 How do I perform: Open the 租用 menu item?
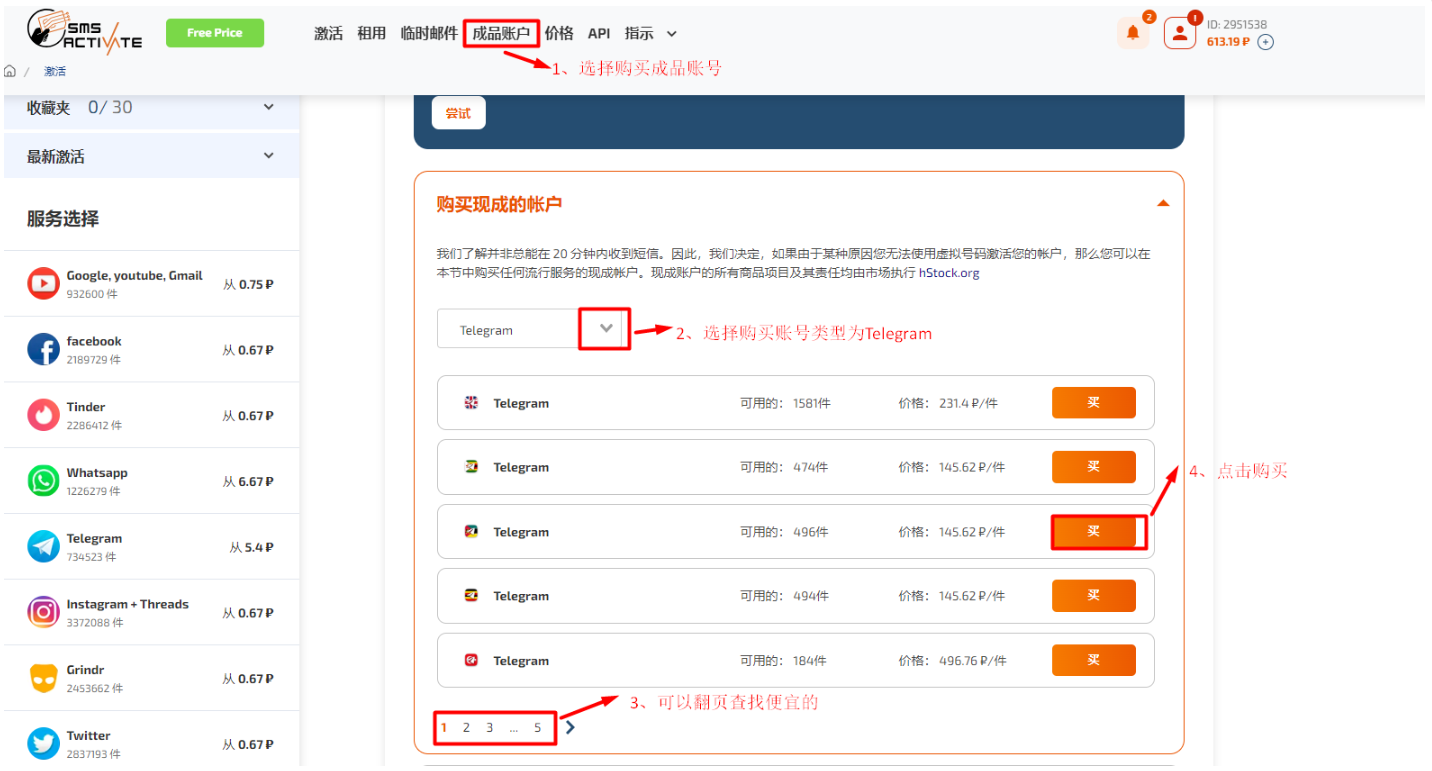click(x=371, y=33)
